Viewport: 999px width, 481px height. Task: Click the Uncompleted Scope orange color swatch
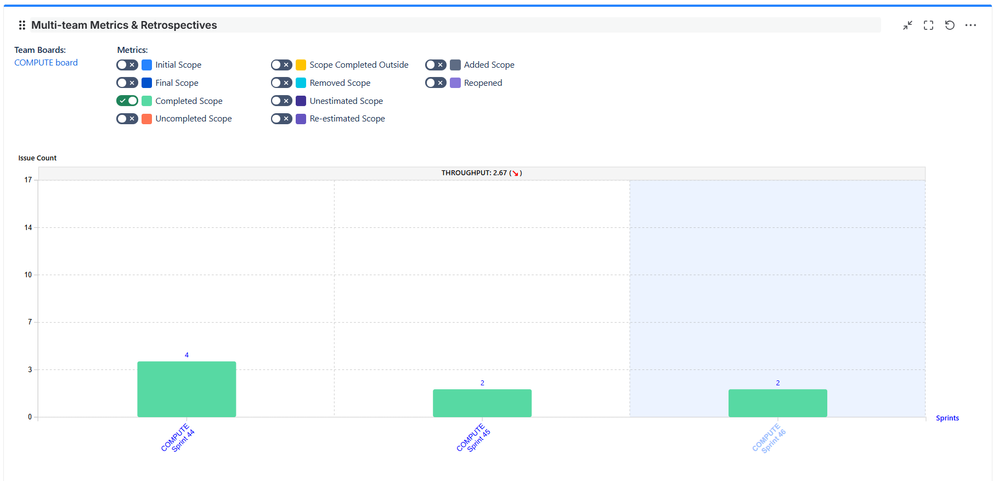point(147,118)
